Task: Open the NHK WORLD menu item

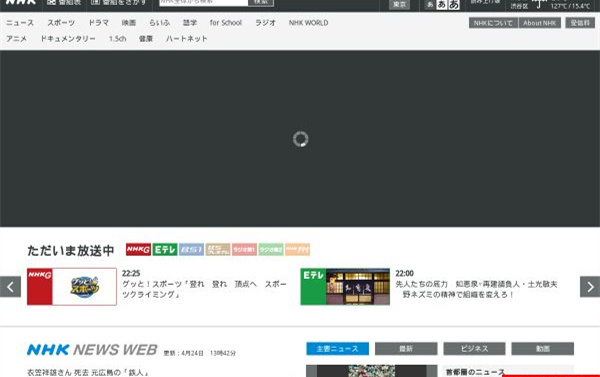Action: 308,23
